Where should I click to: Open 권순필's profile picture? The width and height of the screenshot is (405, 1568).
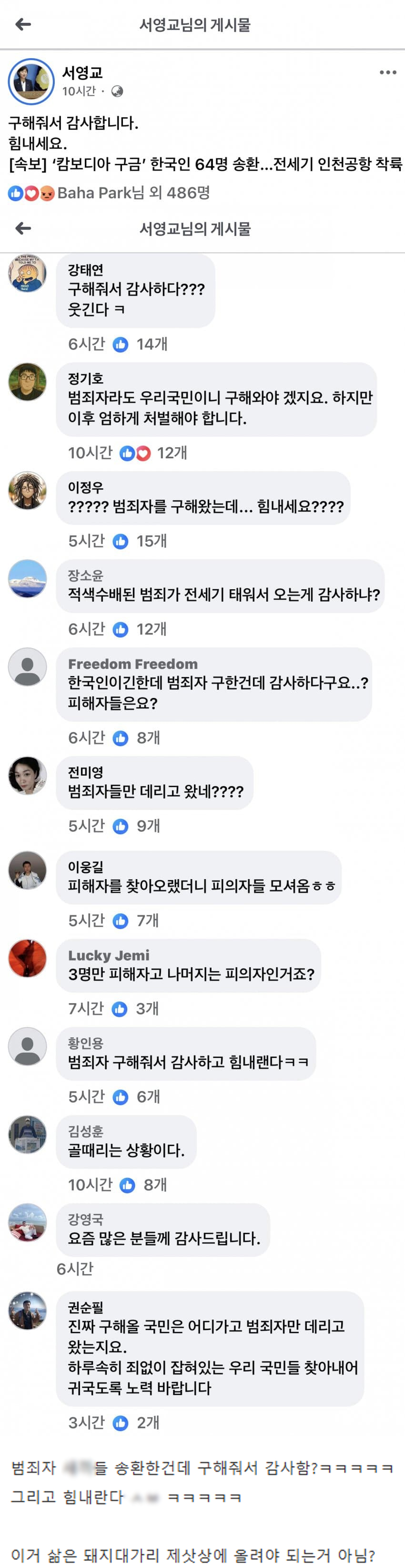pos(27,1311)
